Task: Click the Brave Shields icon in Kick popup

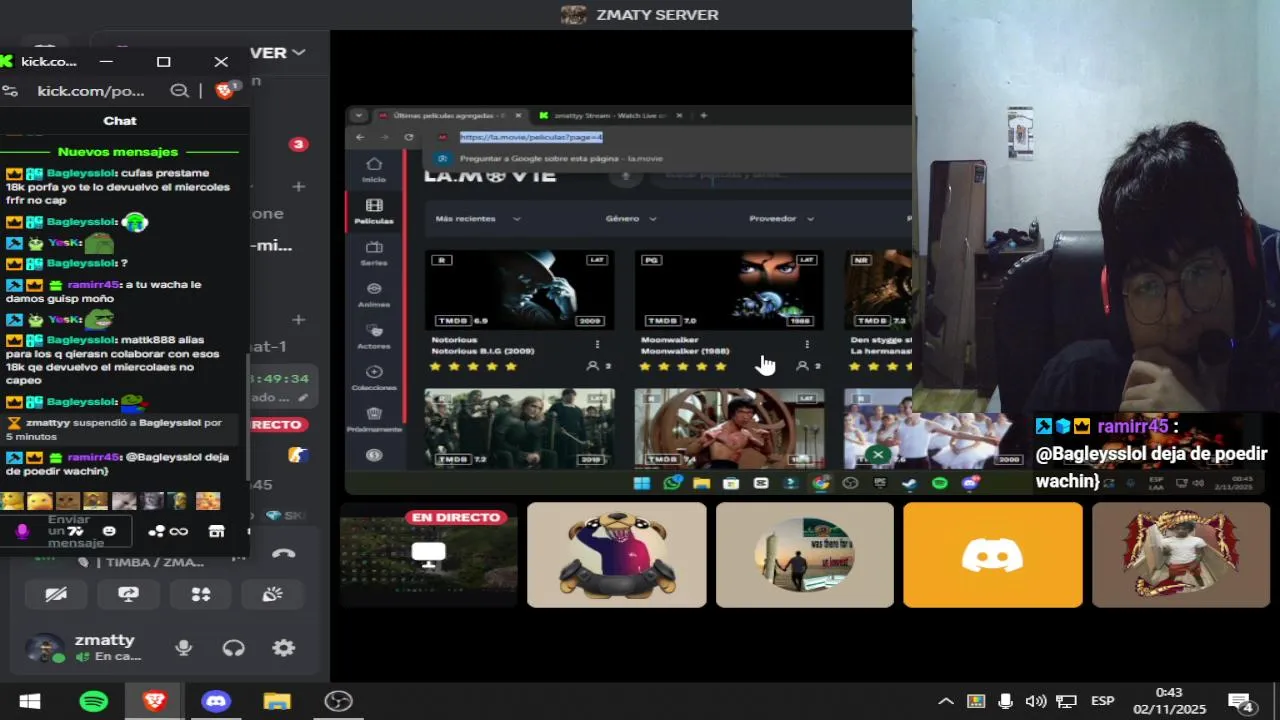Action: coord(226,90)
